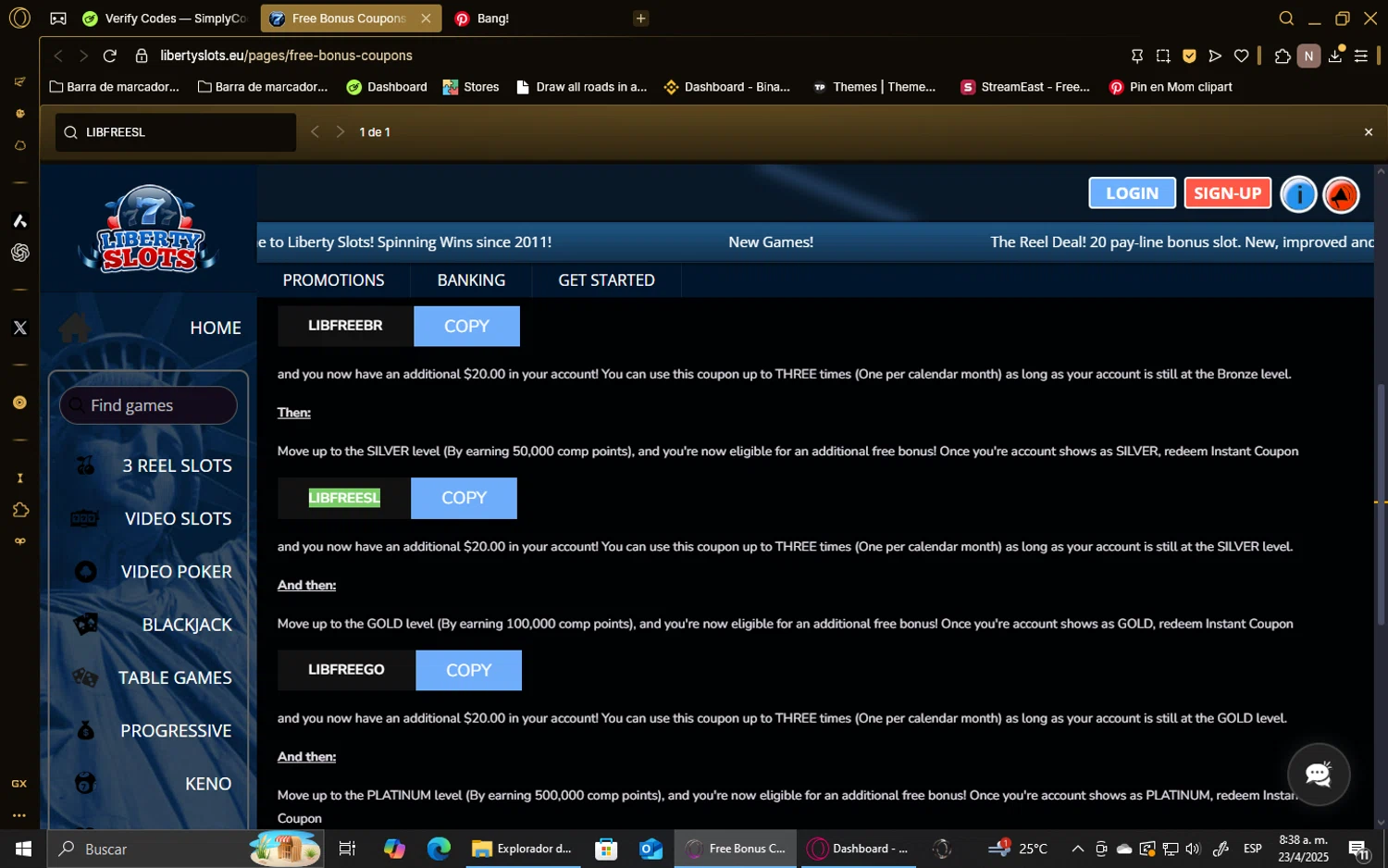Go to next find result arrow
The width and height of the screenshot is (1388, 868).
340,132
